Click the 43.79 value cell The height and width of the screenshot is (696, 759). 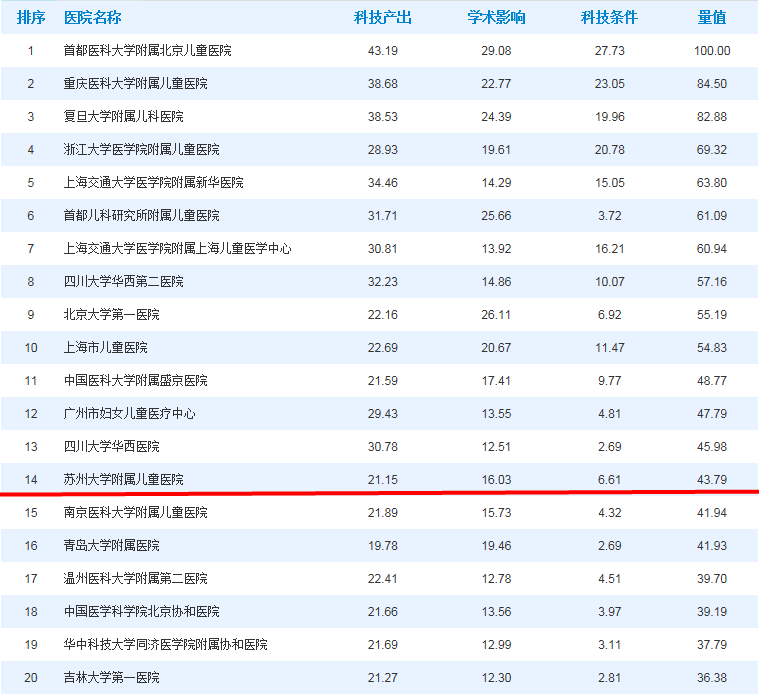click(712, 479)
